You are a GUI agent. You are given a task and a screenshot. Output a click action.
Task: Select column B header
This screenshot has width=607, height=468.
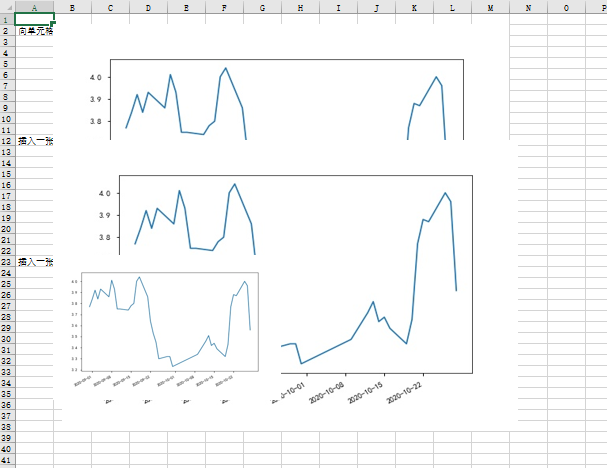tap(72, 7)
